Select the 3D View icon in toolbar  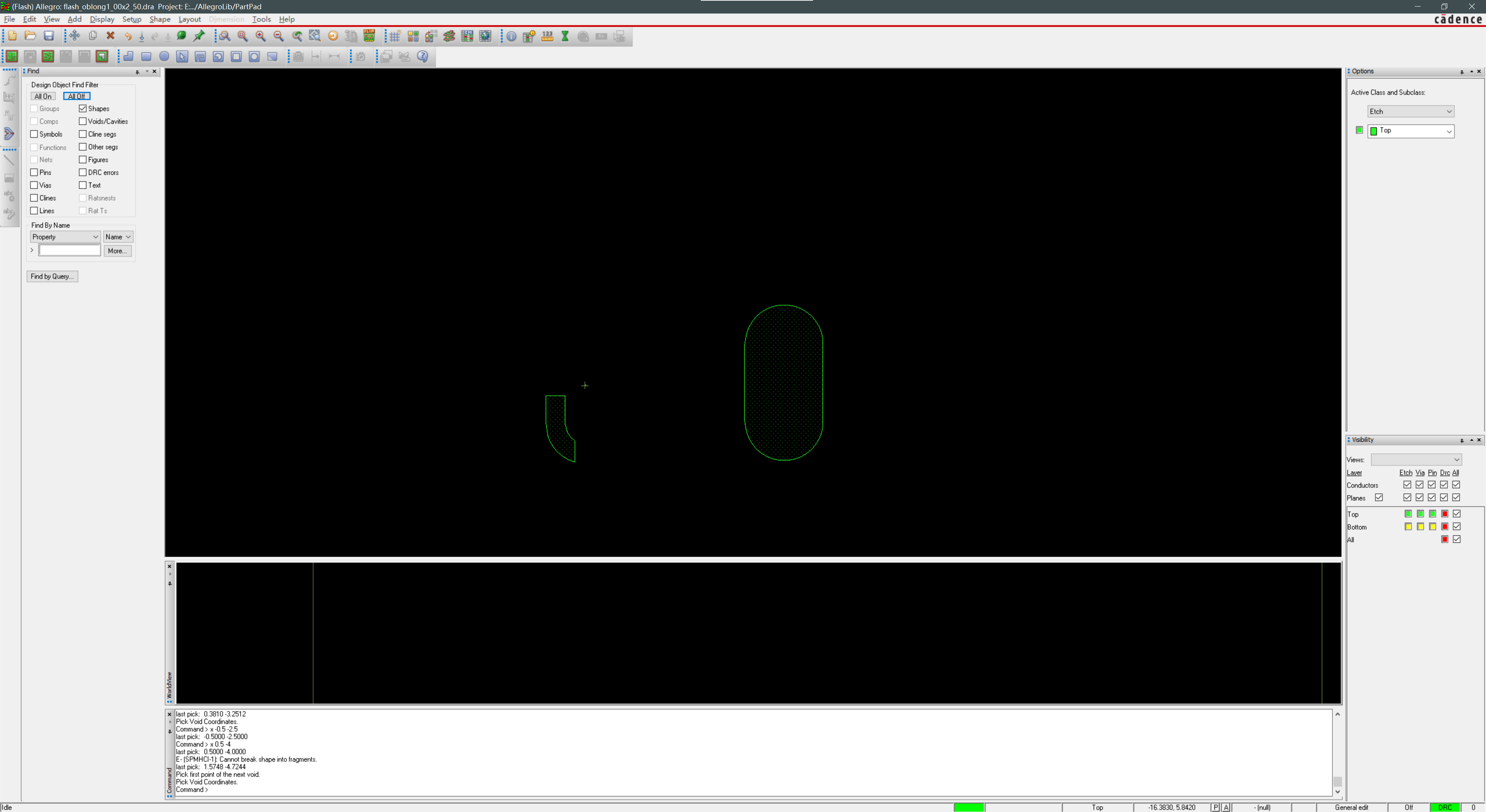coord(352,37)
